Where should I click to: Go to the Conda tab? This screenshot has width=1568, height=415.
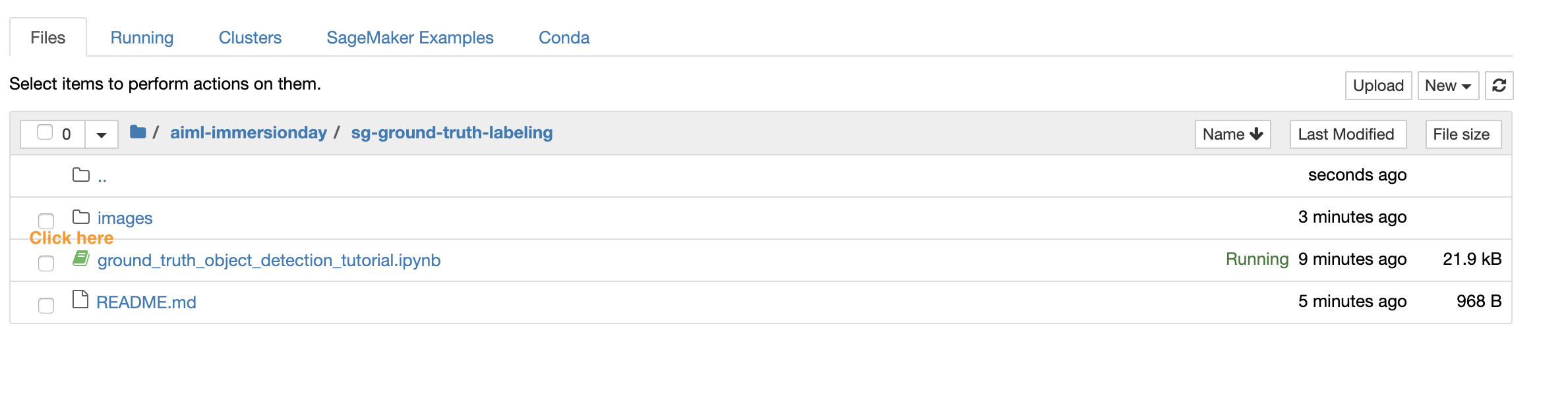(x=564, y=38)
